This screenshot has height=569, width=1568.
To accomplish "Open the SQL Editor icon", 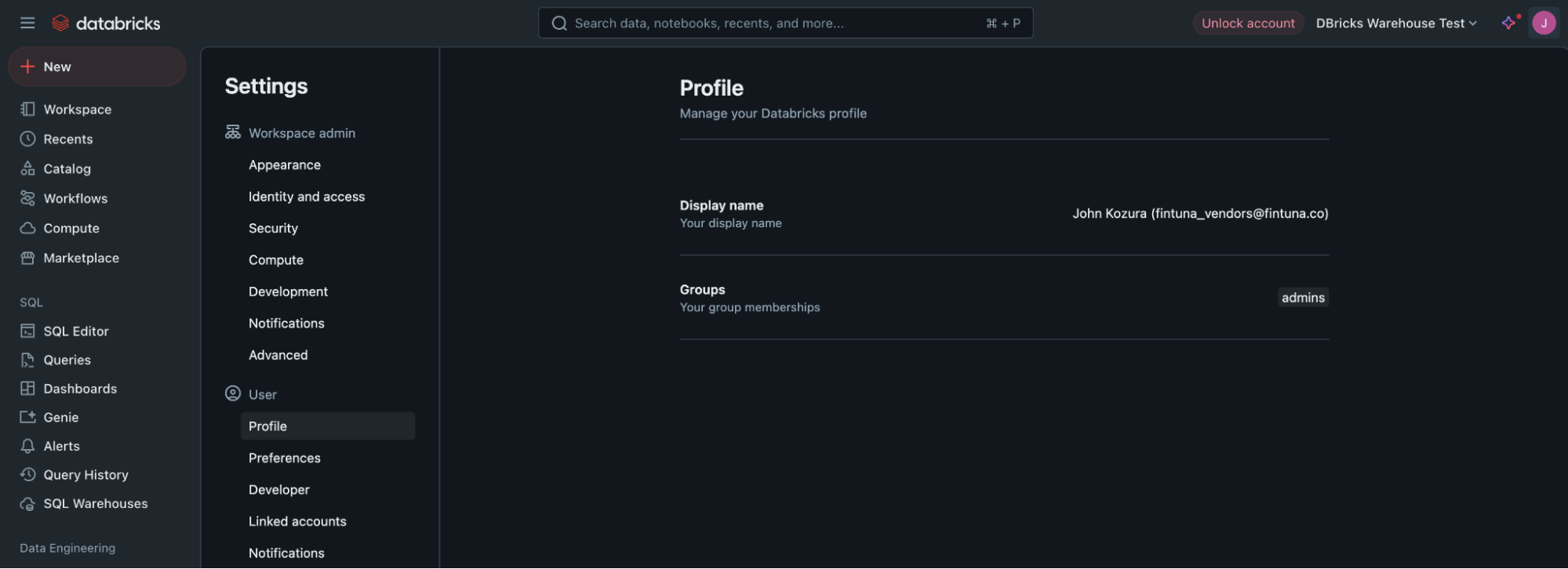I will point(27,331).
